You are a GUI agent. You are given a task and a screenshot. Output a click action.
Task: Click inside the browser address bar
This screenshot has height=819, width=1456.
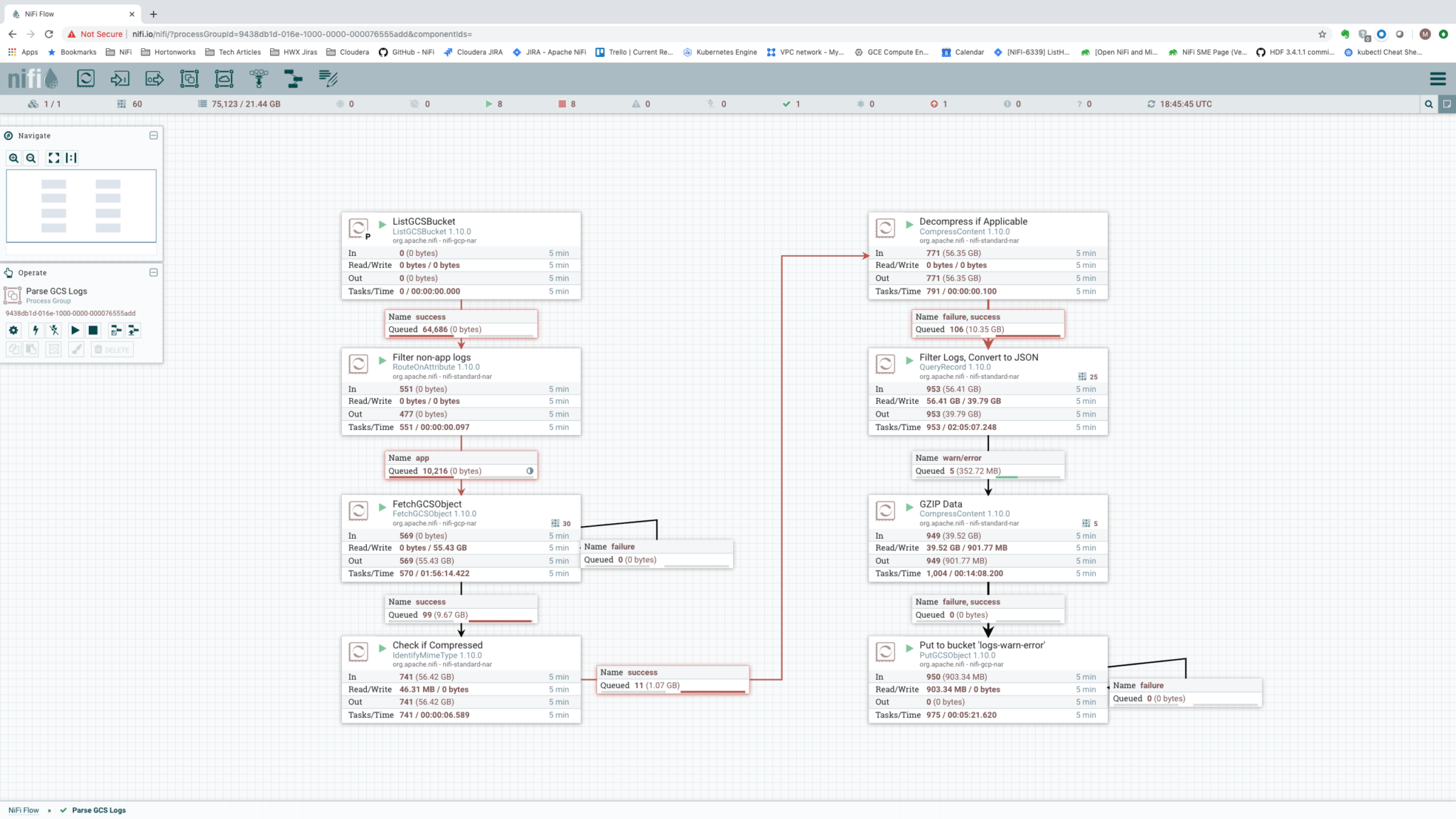tap(427, 33)
